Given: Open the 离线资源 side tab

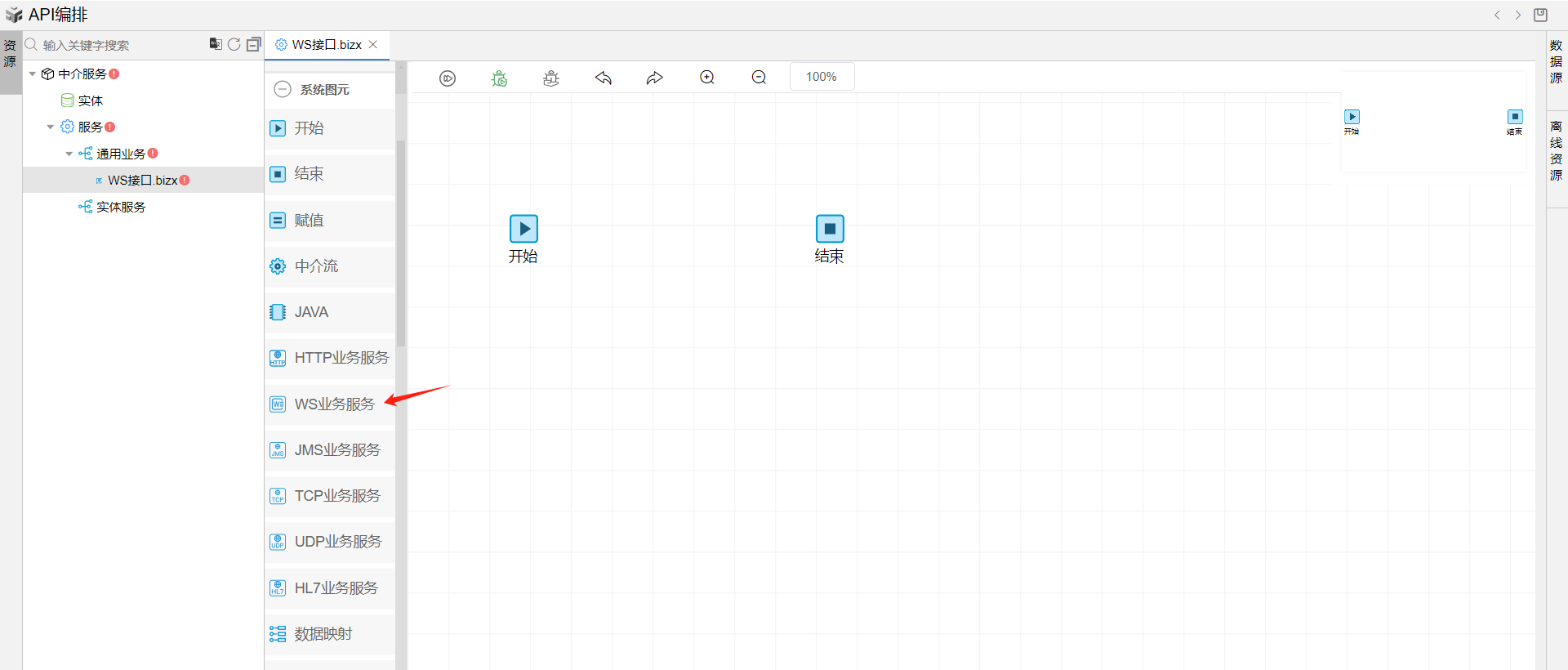Looking at the screenshot, I should click(1556, 150).
